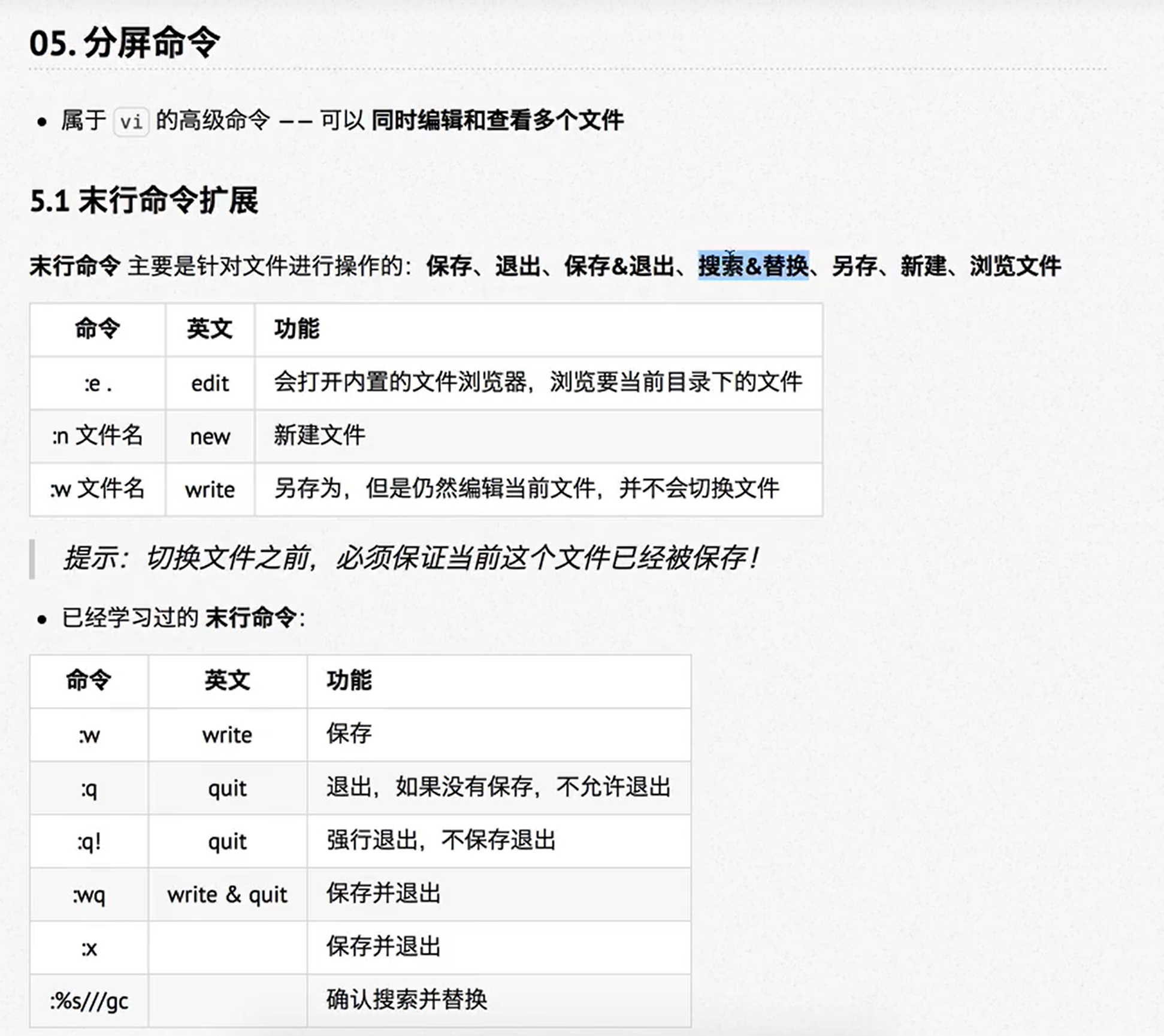
Task: Click the ':x' command cell
Action: [x=89, y=948]
